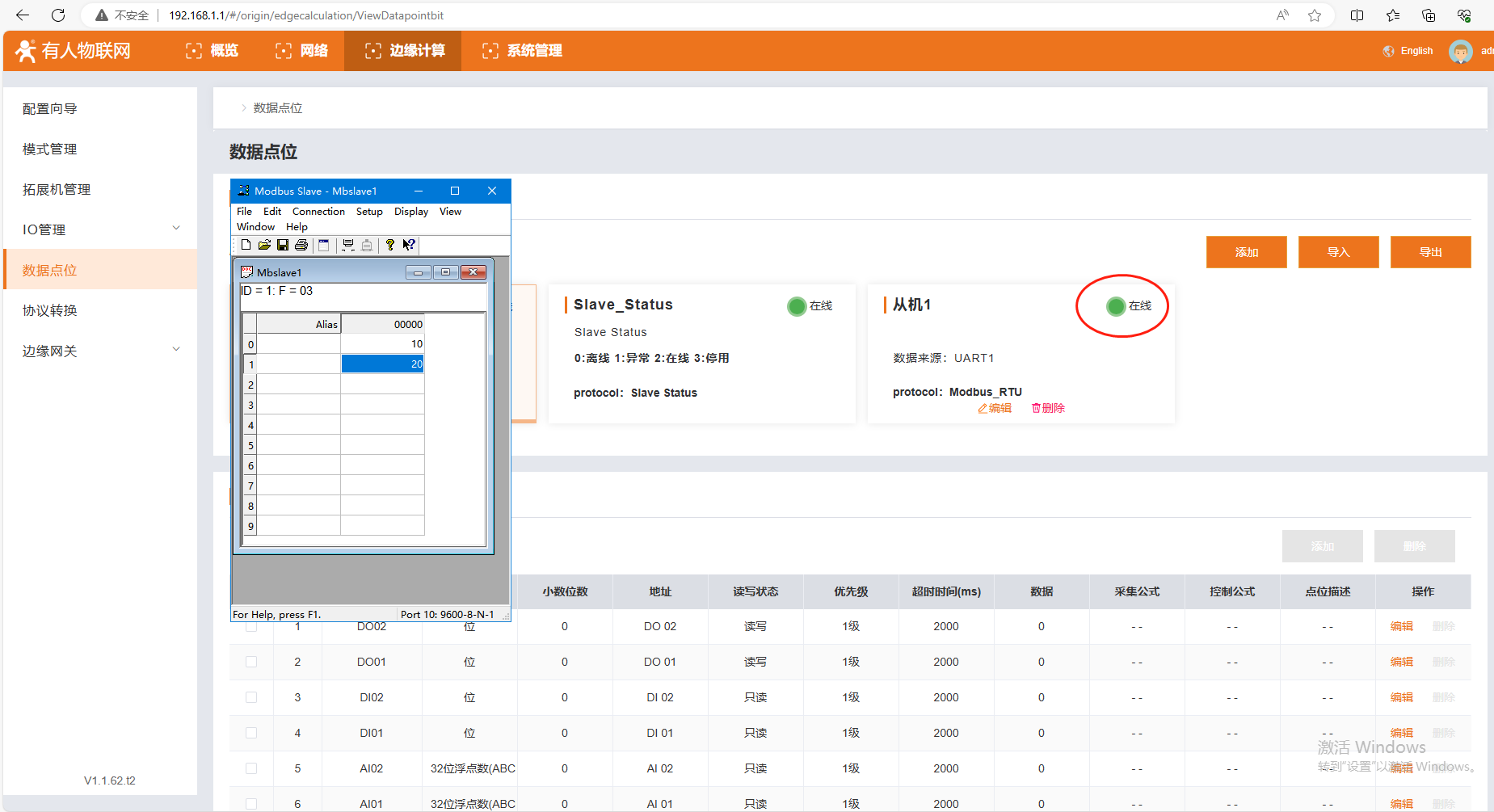Click the Connect icon in Modbus Slave toolbar
1494x812 pixels.
click(x=348, y=245)
